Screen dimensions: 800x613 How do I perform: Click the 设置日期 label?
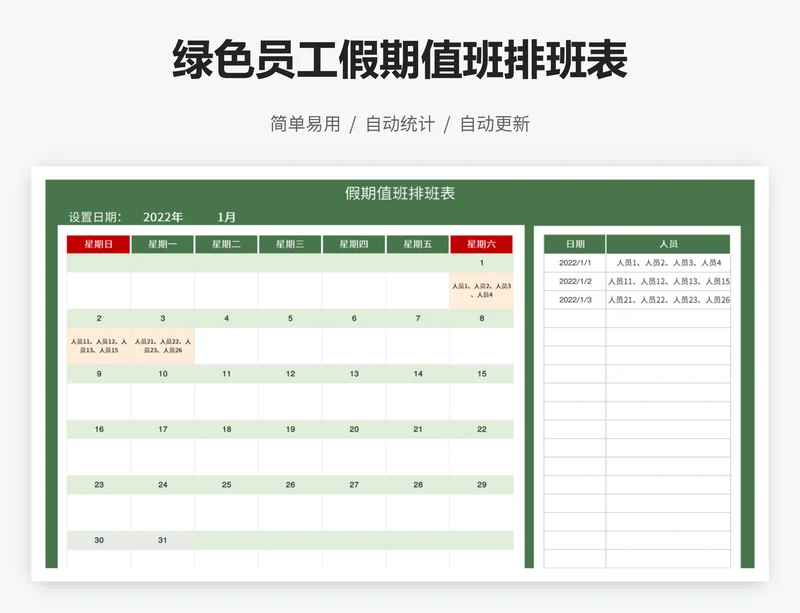click(95, 217)
